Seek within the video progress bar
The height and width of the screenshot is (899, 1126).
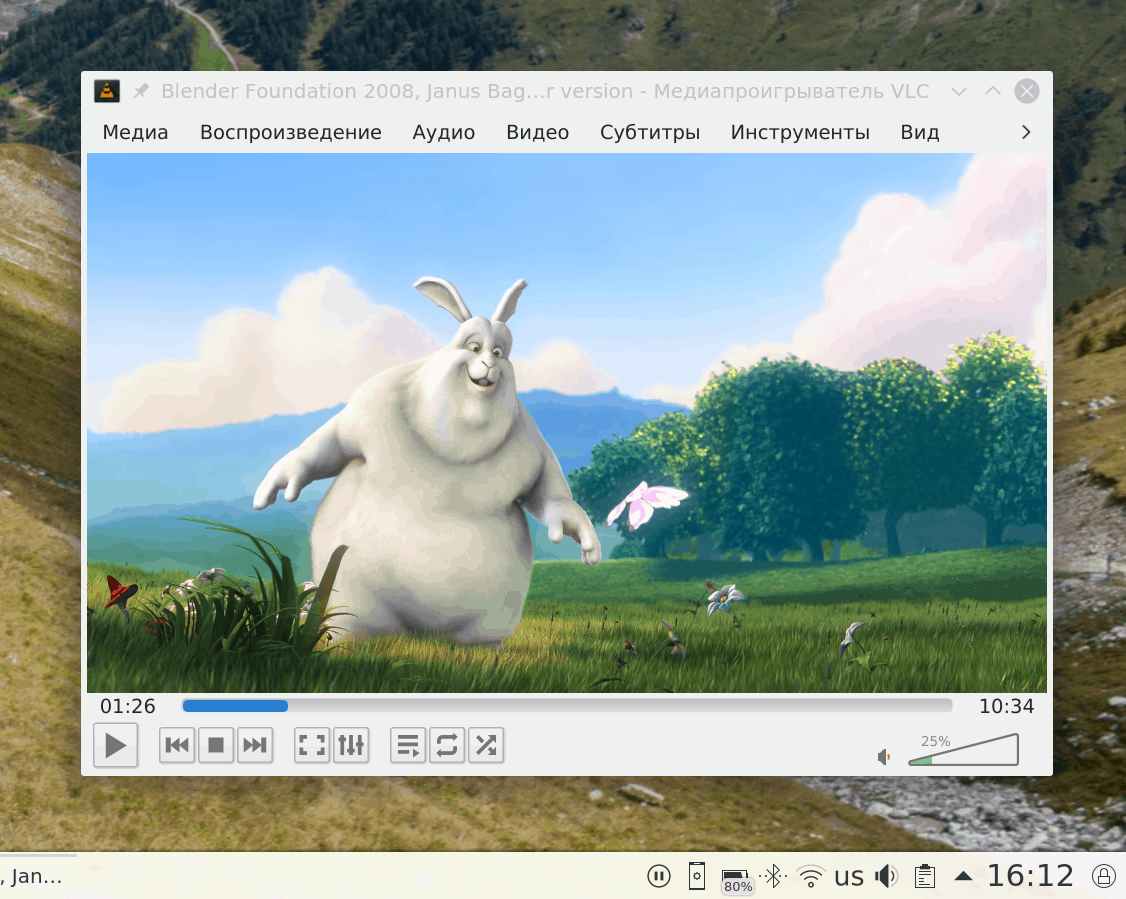[567, 706]
